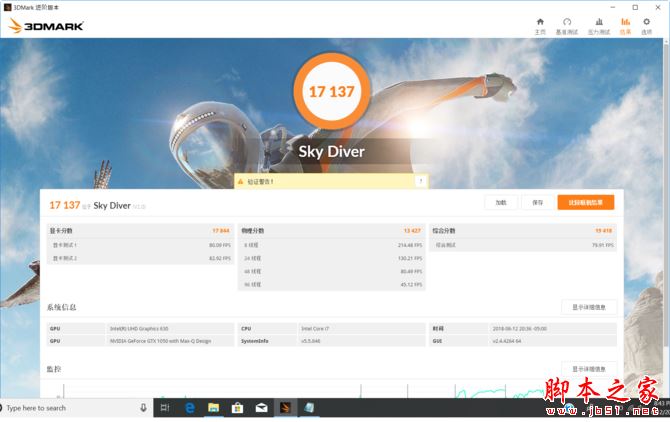This screenshot has width=670, height=422.
Task: Click the 3DMark logo in the header
Action: pos(46,26)
